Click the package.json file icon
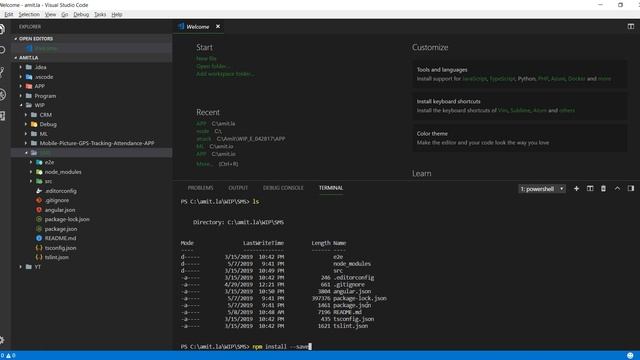This screenshot has height=360, width=640. [x=39, y=229]
